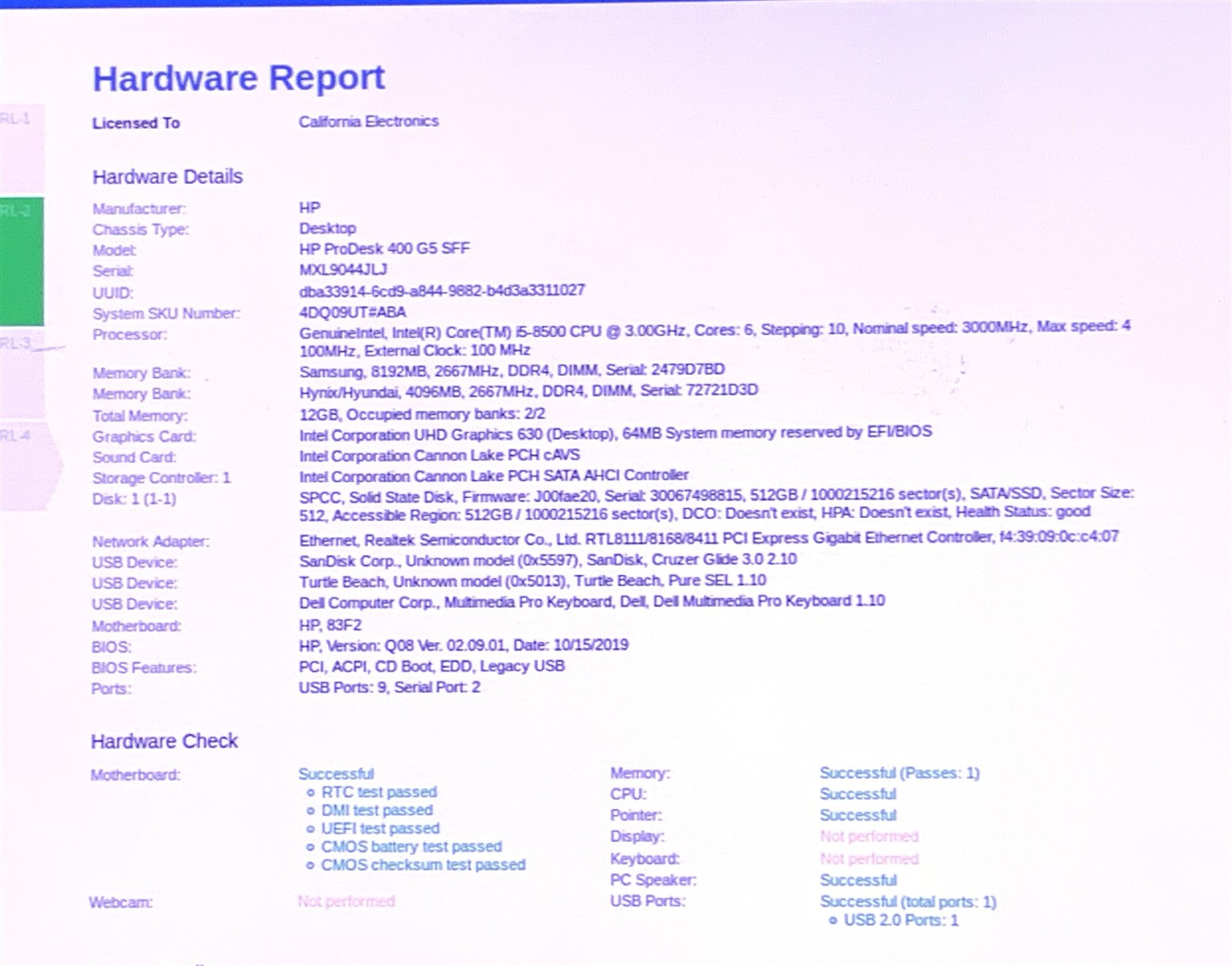Image resolution: width=1232 pixels, height=966 pixels.
Task: Click the Hardware Report title
Action: pos(239,79)
